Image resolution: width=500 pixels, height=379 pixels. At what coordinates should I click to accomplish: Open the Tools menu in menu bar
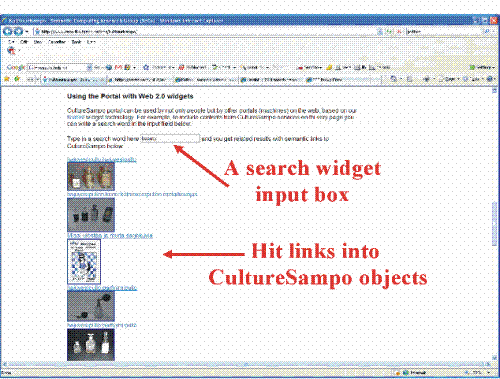pyautogui.click(x=76, y=42)
